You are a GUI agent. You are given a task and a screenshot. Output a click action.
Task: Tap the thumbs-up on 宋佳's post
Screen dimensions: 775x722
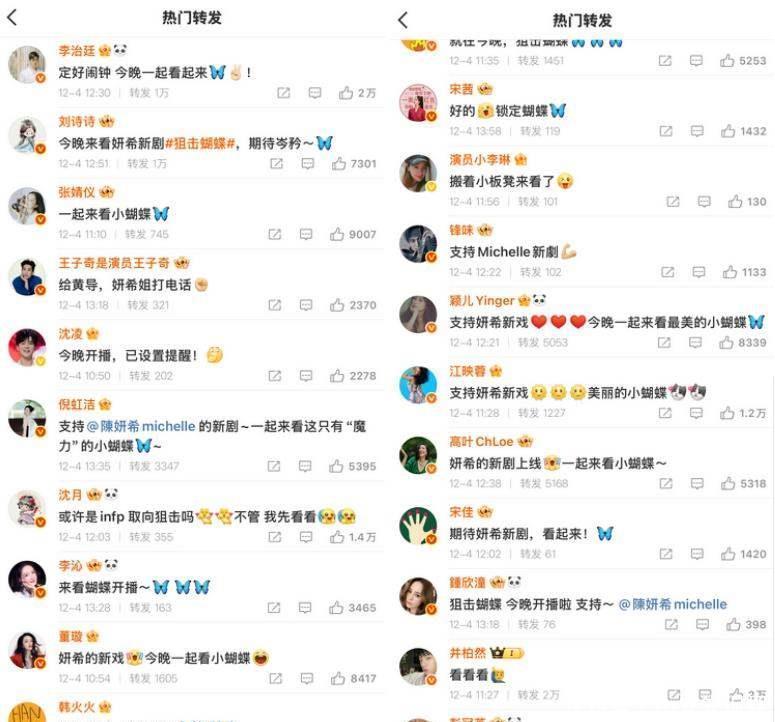728,554
